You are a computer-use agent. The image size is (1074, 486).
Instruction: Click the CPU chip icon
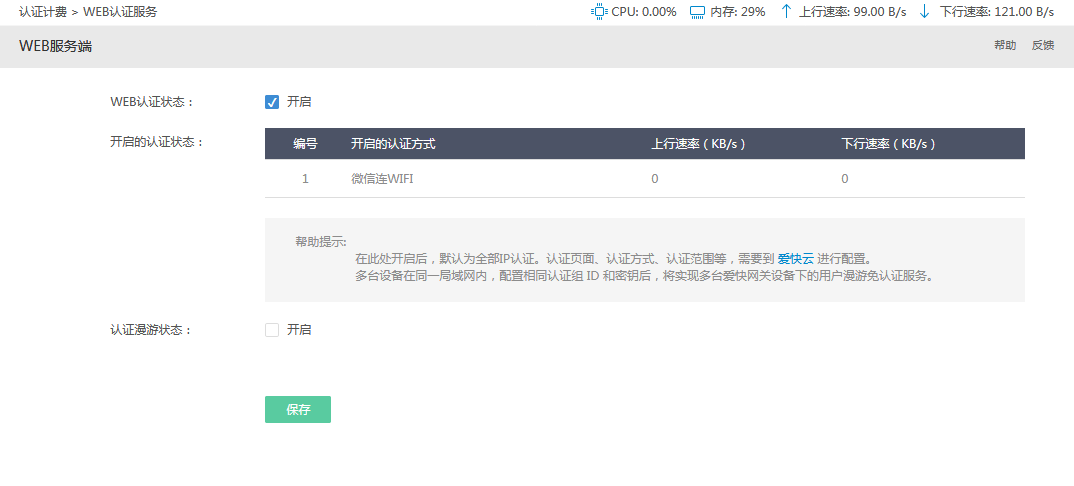pos(599,12)
